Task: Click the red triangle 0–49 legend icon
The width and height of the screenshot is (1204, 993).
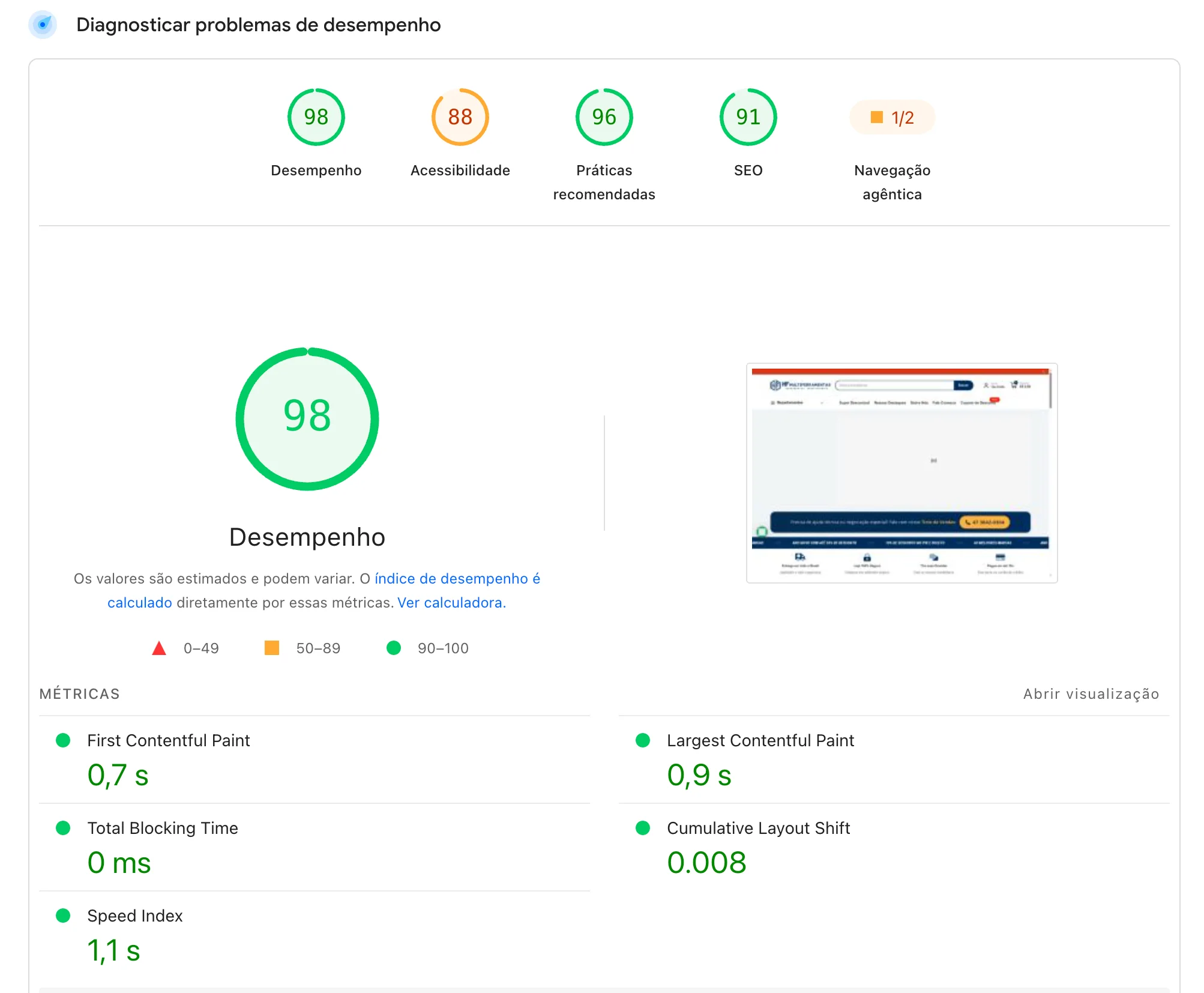Action: [x=159, y=648]
